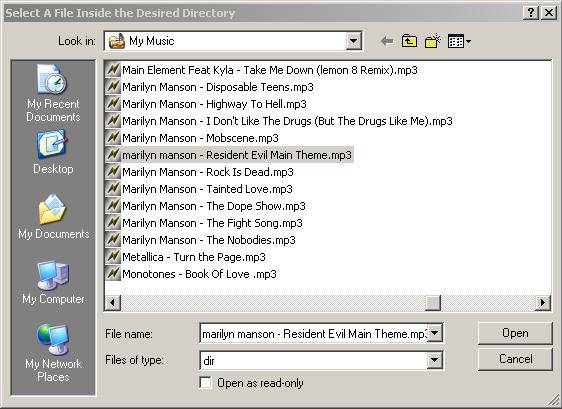The image size is (562, 409).
Task: Open My Network Places shortcut
Action: pyautogui.click(x=53, y=353)
